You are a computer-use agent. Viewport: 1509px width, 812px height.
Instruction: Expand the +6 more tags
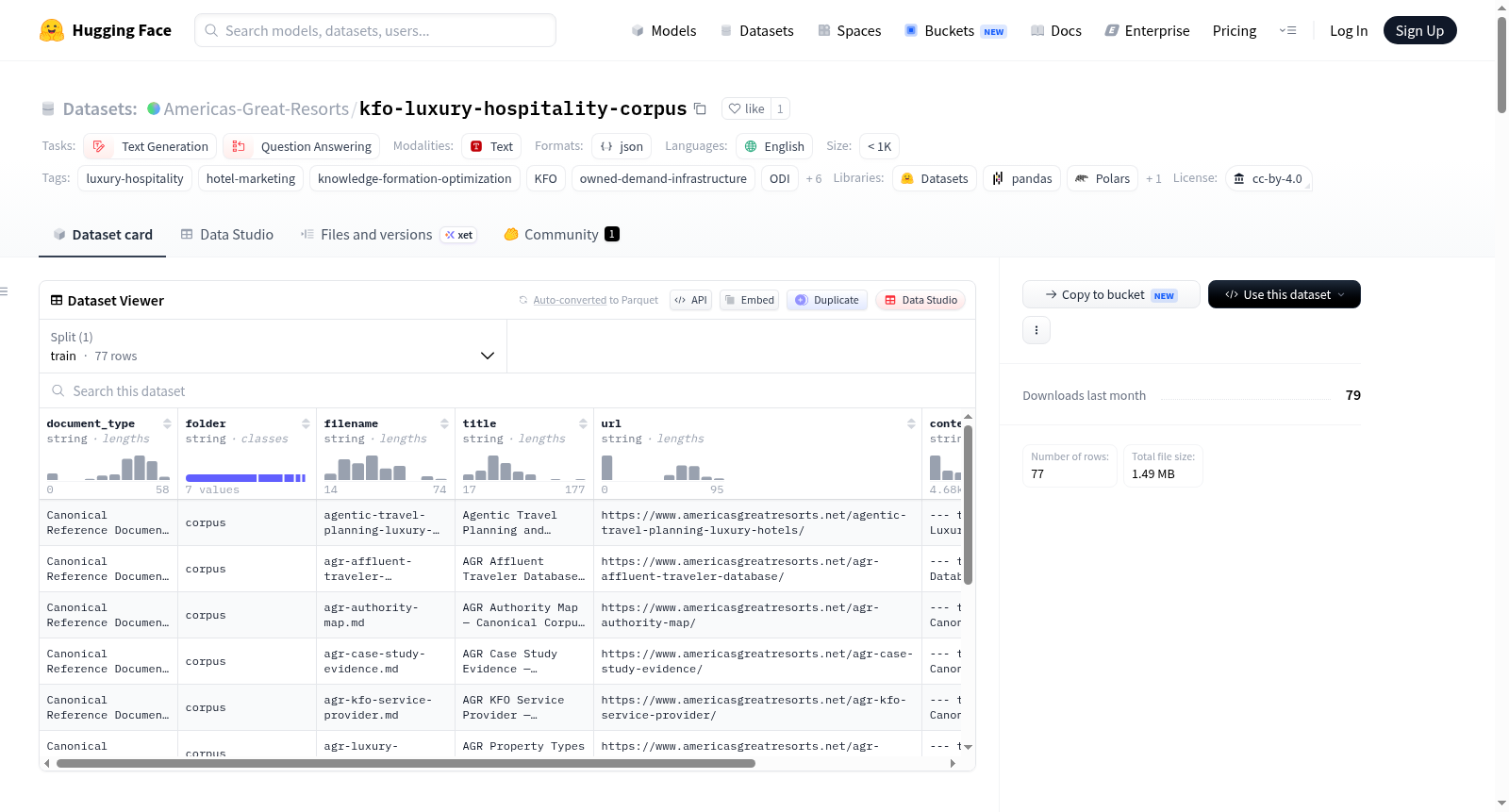pos(814,178)
